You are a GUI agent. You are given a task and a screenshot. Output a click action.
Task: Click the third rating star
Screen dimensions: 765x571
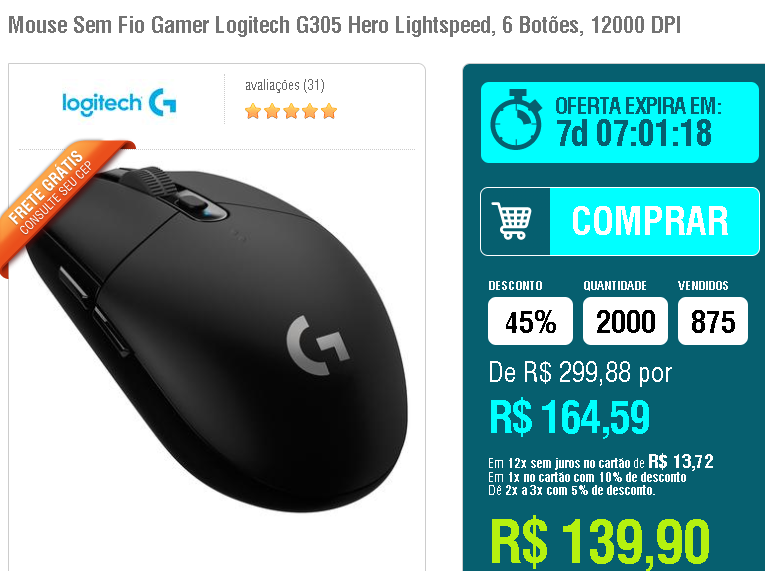[x=291, y=111]
